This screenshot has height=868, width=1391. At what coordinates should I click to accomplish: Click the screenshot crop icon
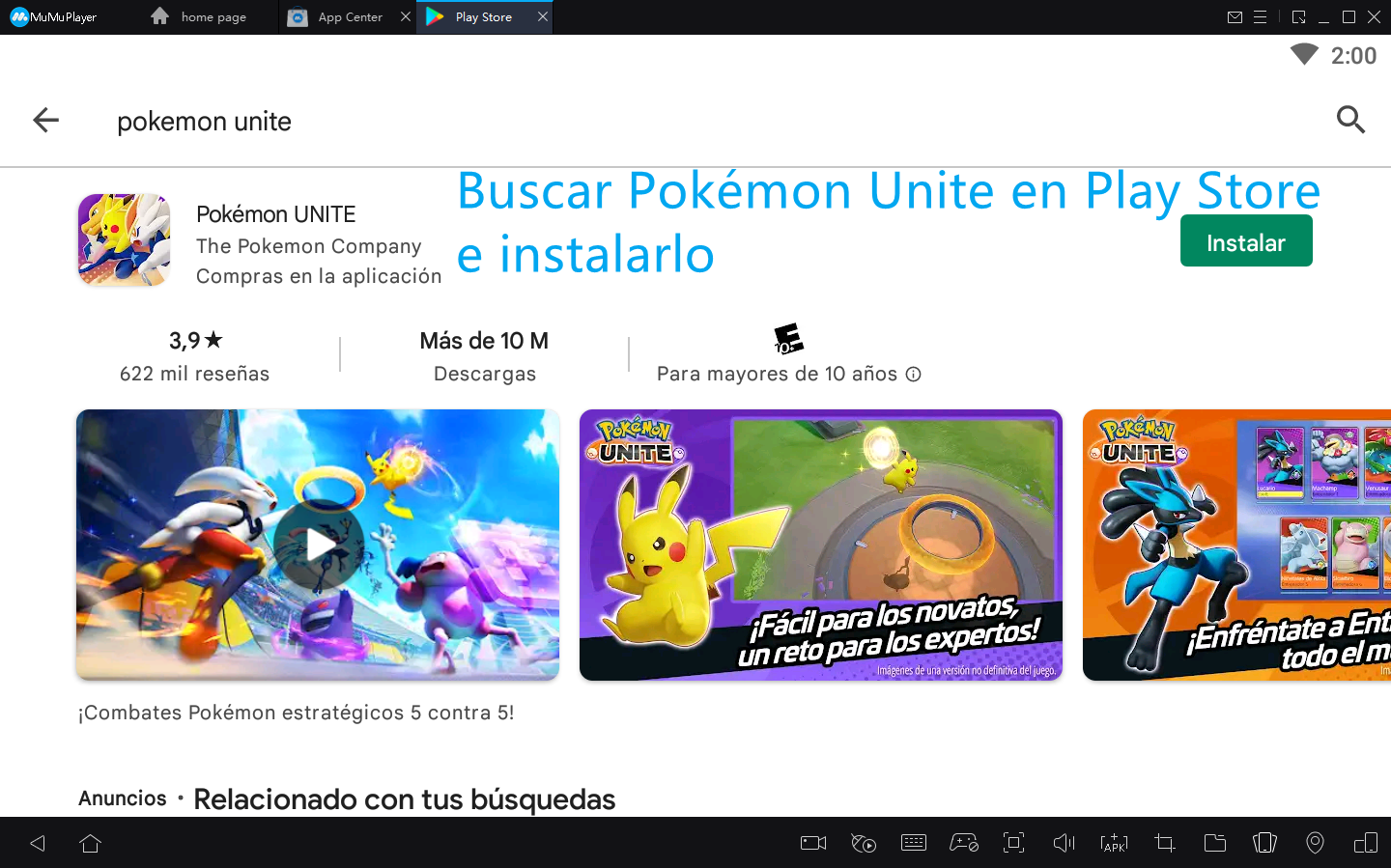[x=1164, y=843]
